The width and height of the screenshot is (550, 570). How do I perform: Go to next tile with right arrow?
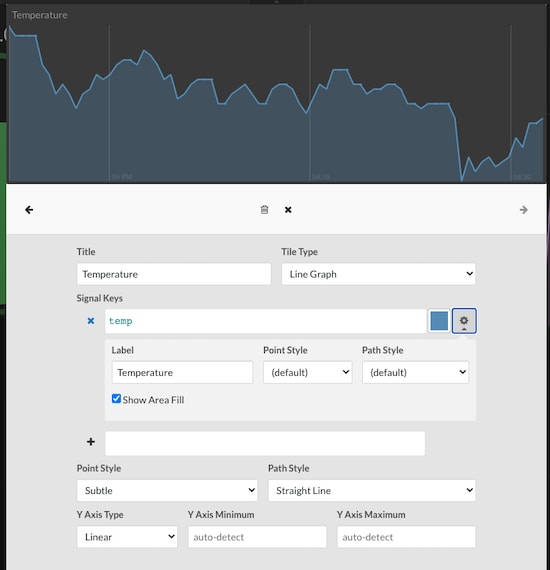523,210
